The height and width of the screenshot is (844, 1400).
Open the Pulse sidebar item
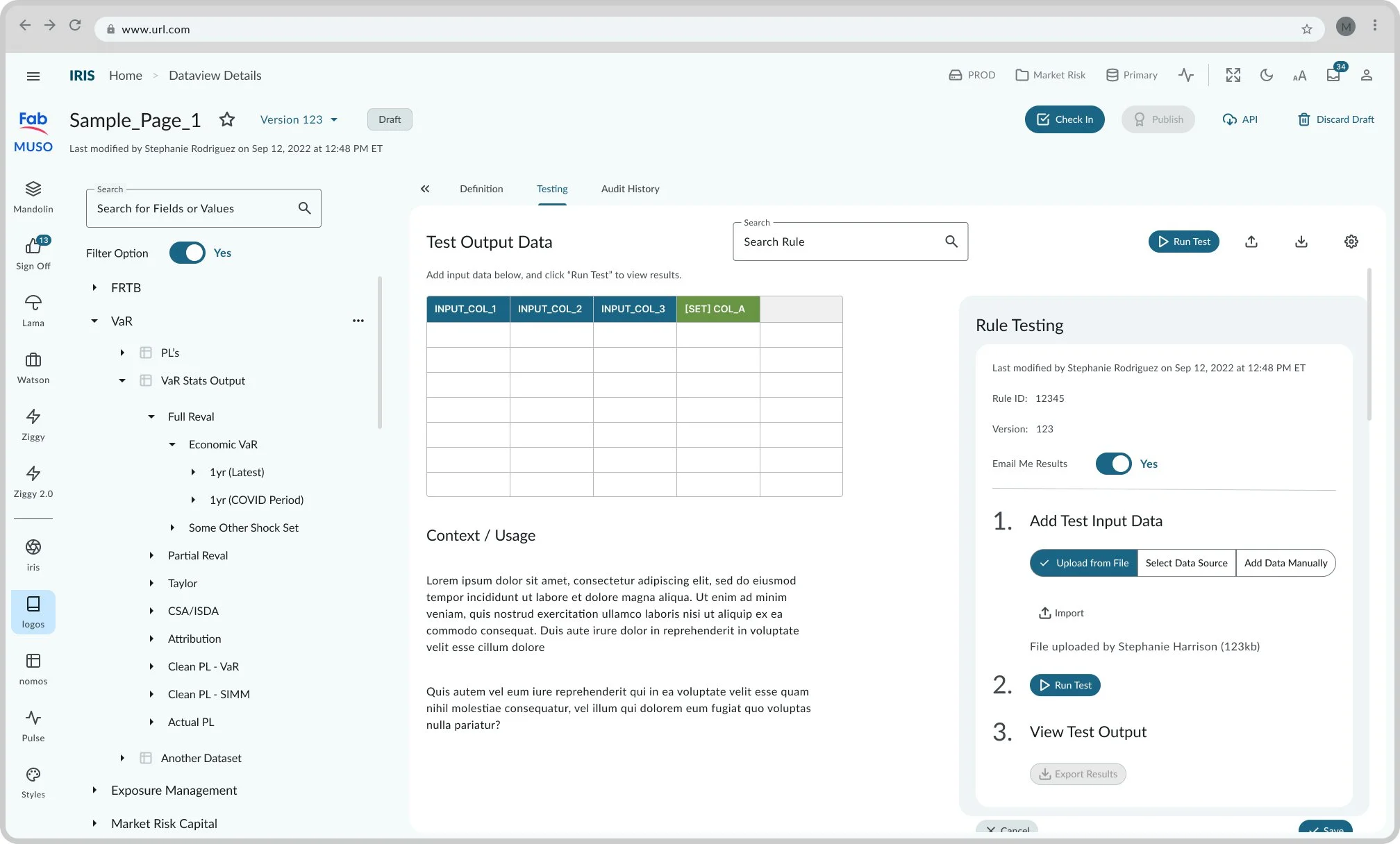tap(33, 718)
